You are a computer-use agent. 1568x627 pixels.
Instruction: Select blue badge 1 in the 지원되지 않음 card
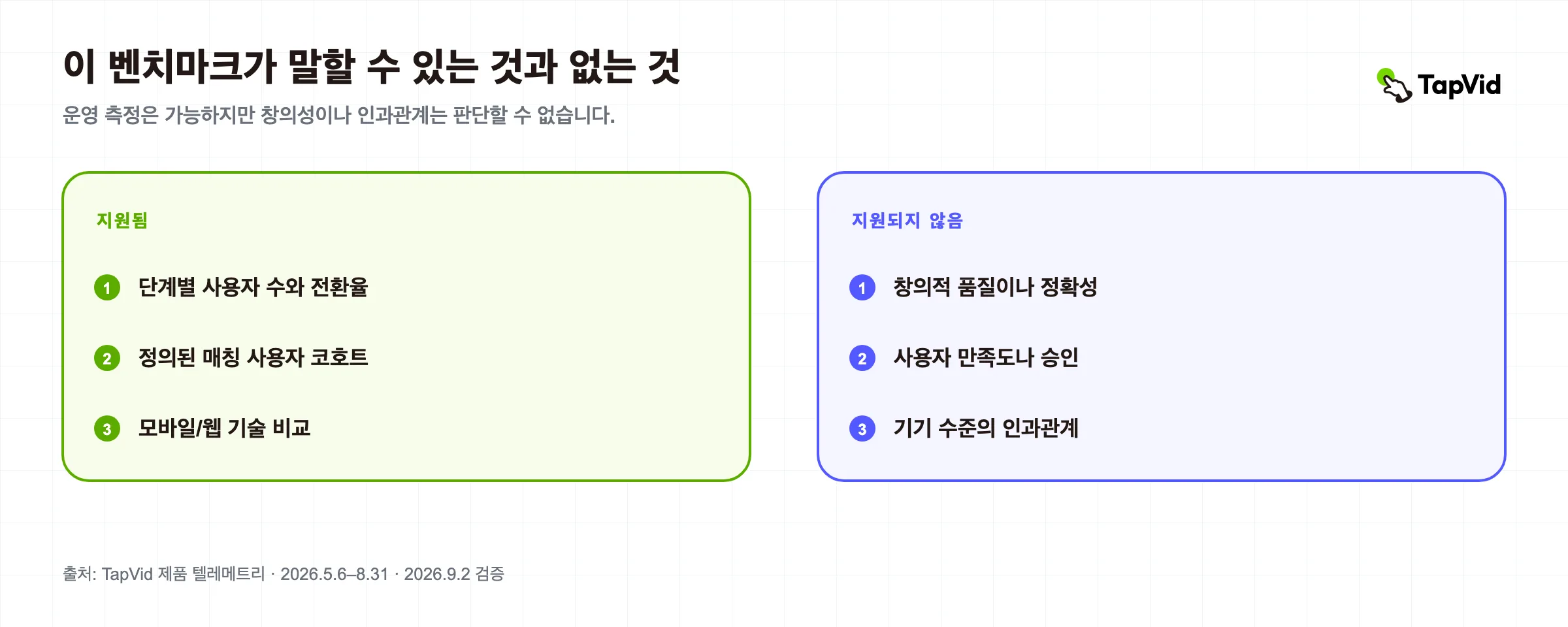pyautogui.click(x=862, y=287)
